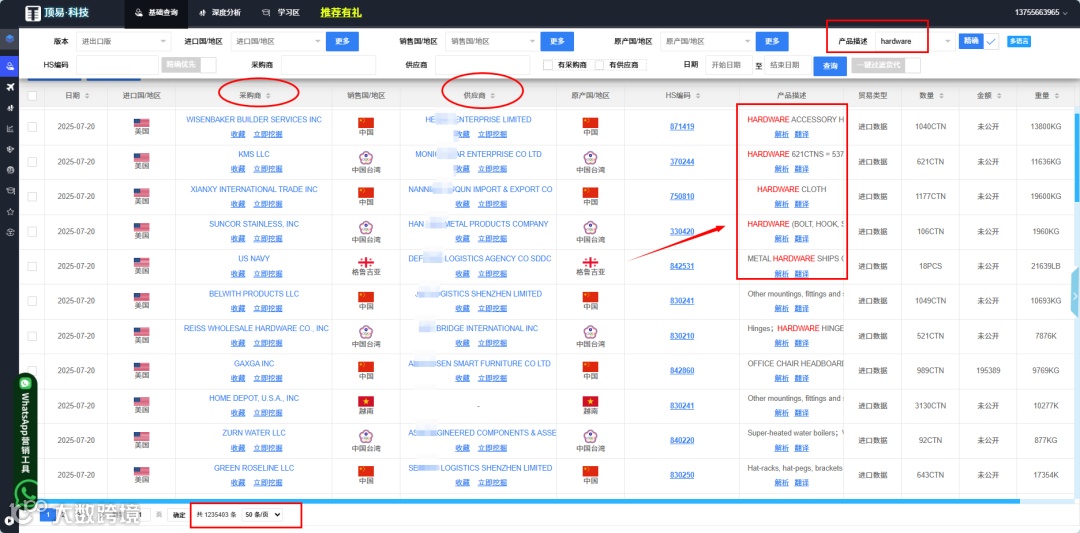Open buyer link US NAVY
This screenshot has height=533, width=1080.
[253, 259]
